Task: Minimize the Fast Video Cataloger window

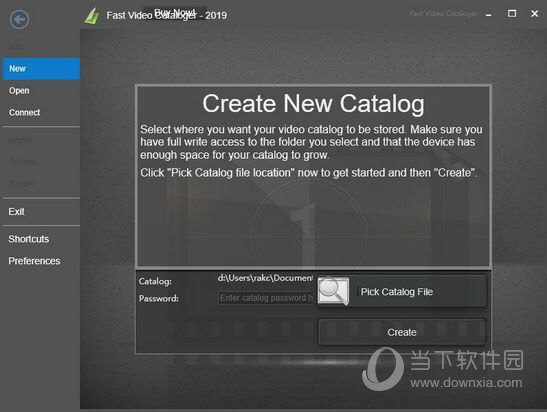Action: pyautogui.click(x=489, y=14)
